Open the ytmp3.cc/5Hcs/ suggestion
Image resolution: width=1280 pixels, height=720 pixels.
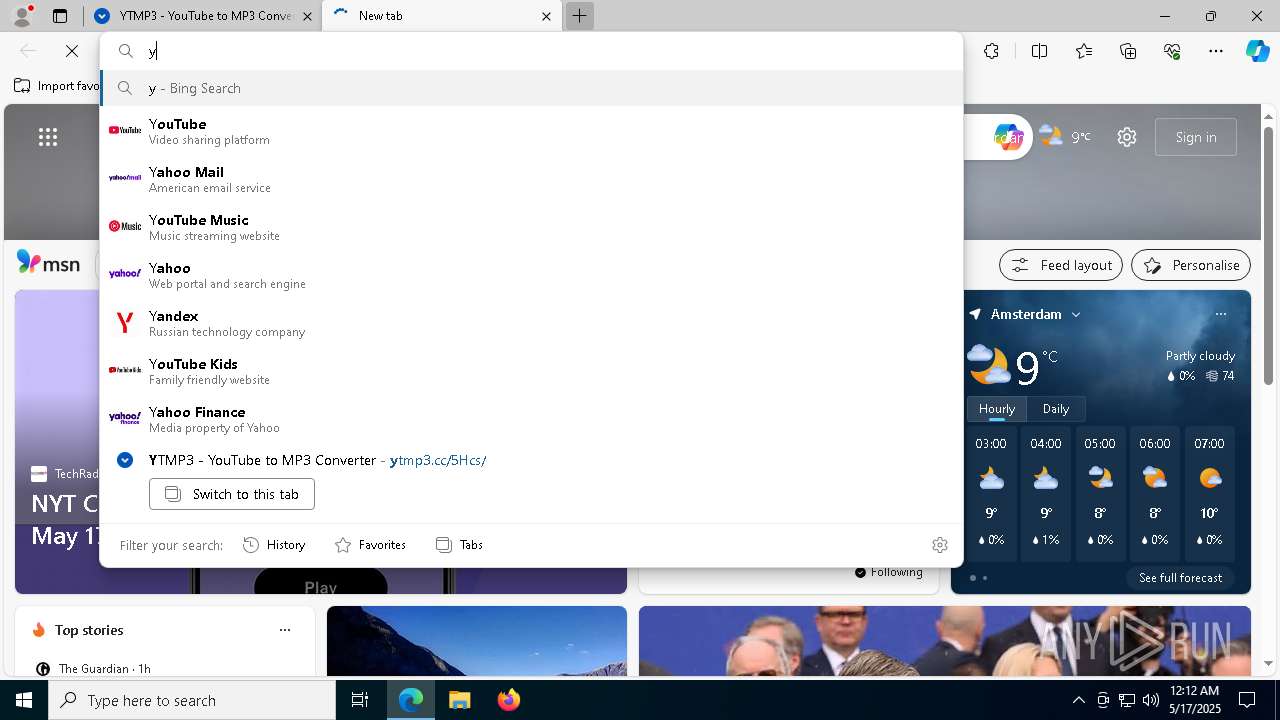point(531,460)
